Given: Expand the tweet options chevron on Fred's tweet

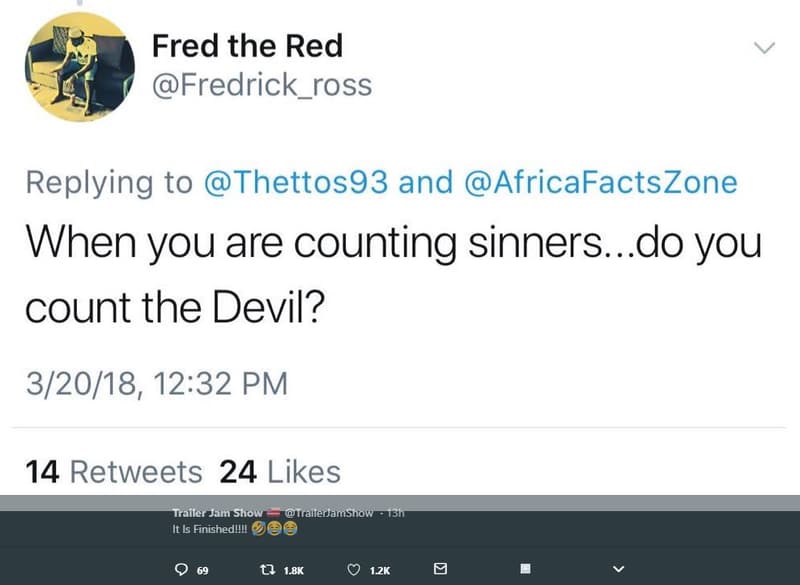Looking at the screenshot, I should (765, 47).
